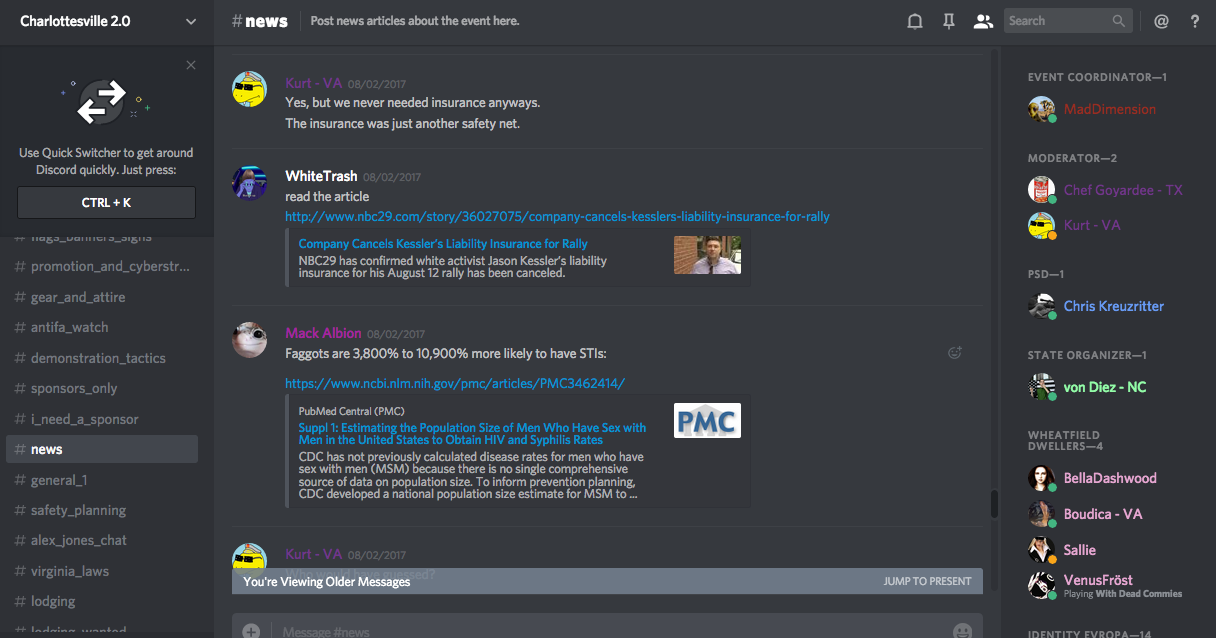Click the chat message scrollbar handle
The image size is (1216, 638).
(x=994, y=504)
